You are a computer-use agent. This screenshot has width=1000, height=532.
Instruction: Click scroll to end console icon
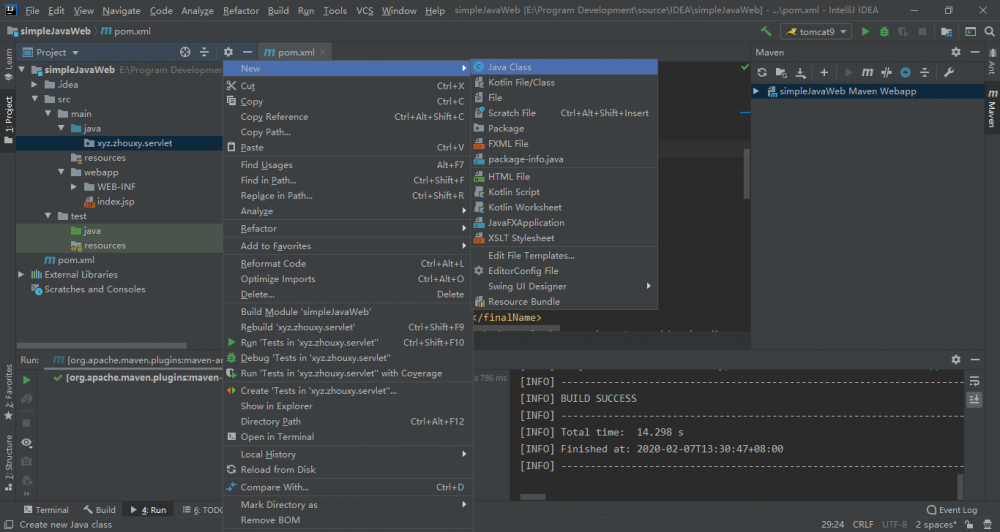pyautogui.click(x=974, y=399)
